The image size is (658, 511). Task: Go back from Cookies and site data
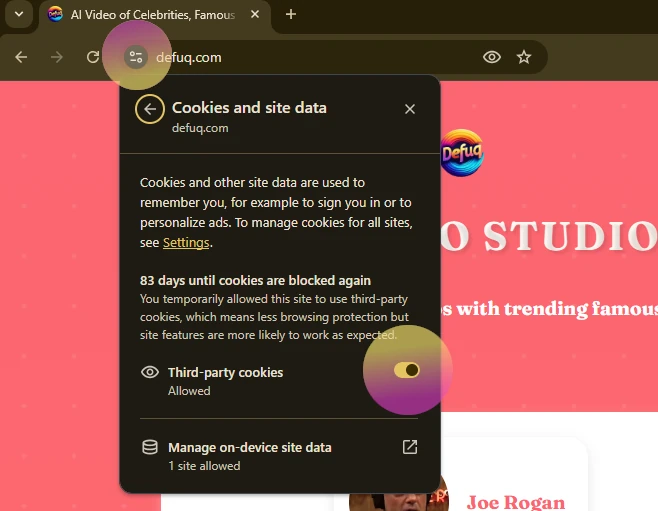click(x=150, y=109)
